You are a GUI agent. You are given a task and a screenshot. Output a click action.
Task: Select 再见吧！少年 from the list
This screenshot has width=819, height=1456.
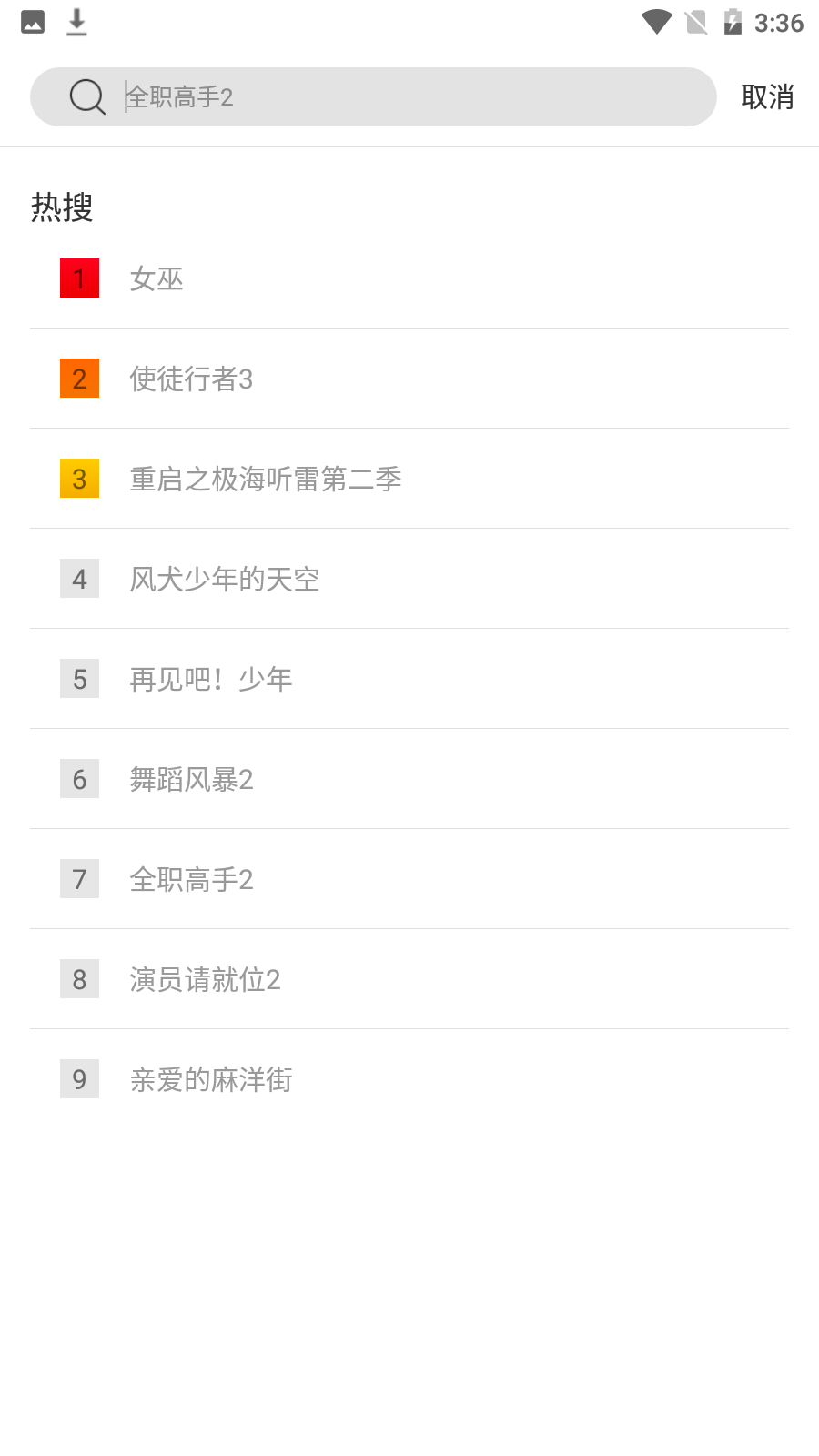coord(211,679)
